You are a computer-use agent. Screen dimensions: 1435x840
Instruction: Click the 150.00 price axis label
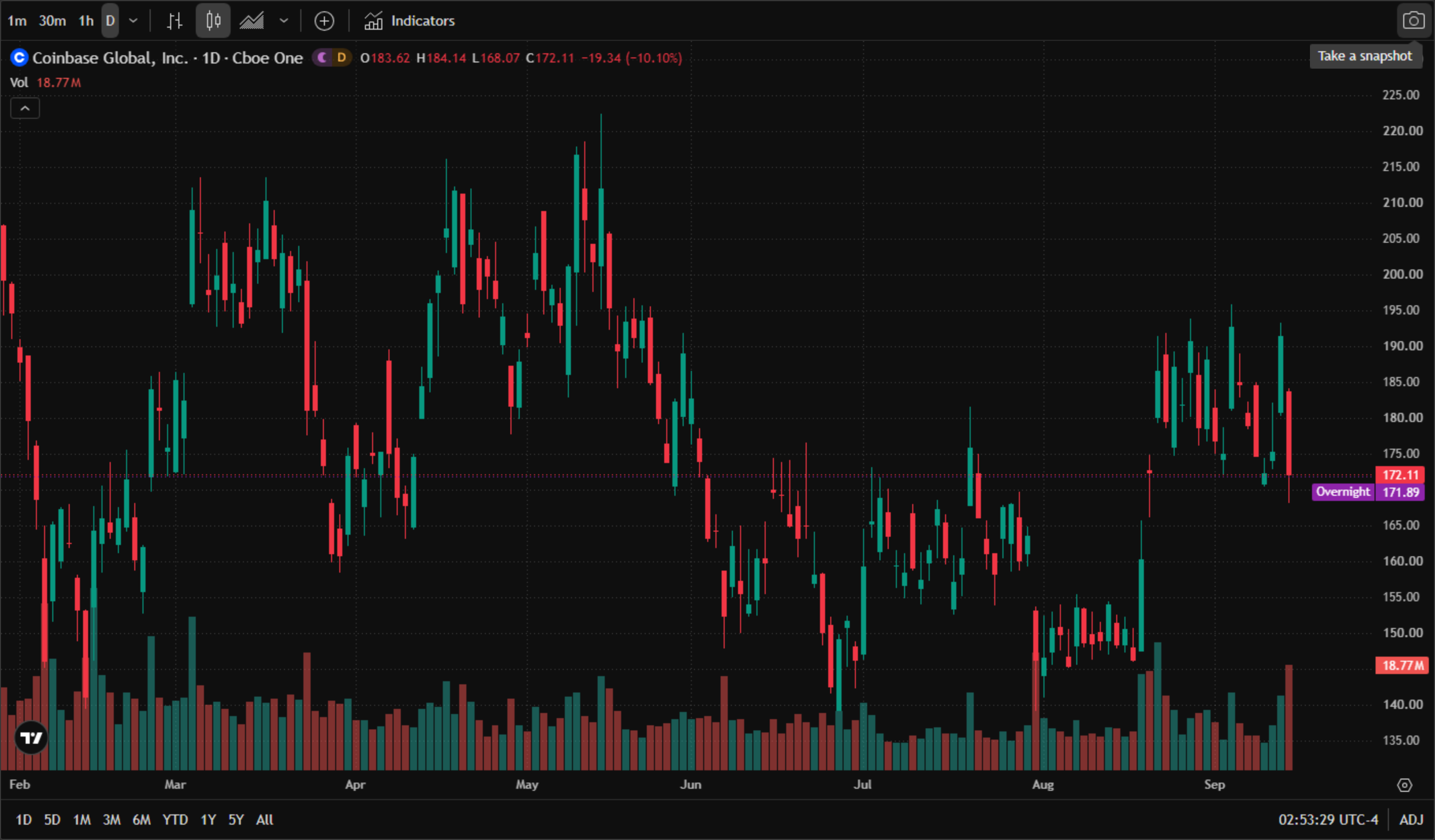(1403, 633)
